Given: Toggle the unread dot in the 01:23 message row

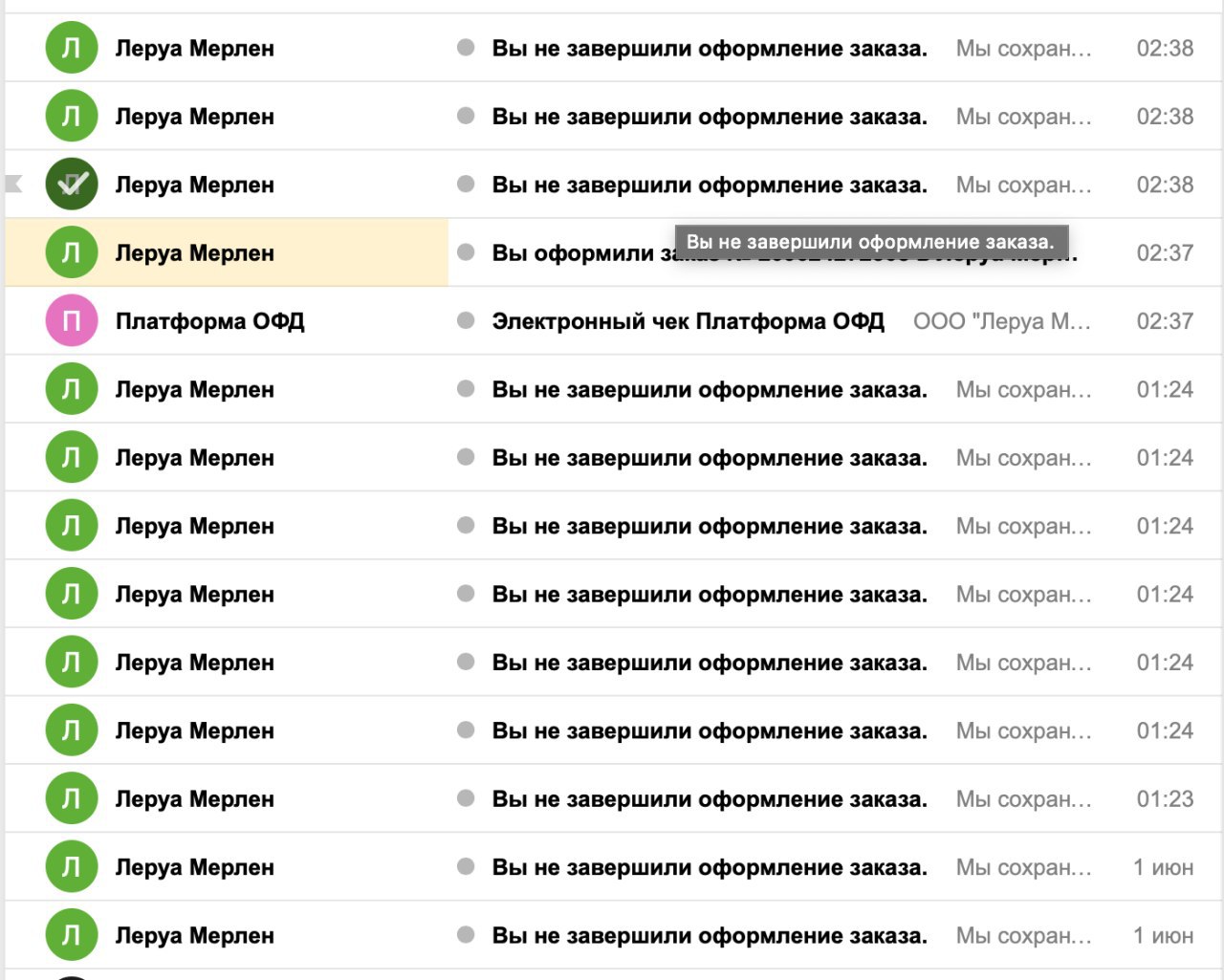Looking at the screenshot, I should tap(466, 798).
